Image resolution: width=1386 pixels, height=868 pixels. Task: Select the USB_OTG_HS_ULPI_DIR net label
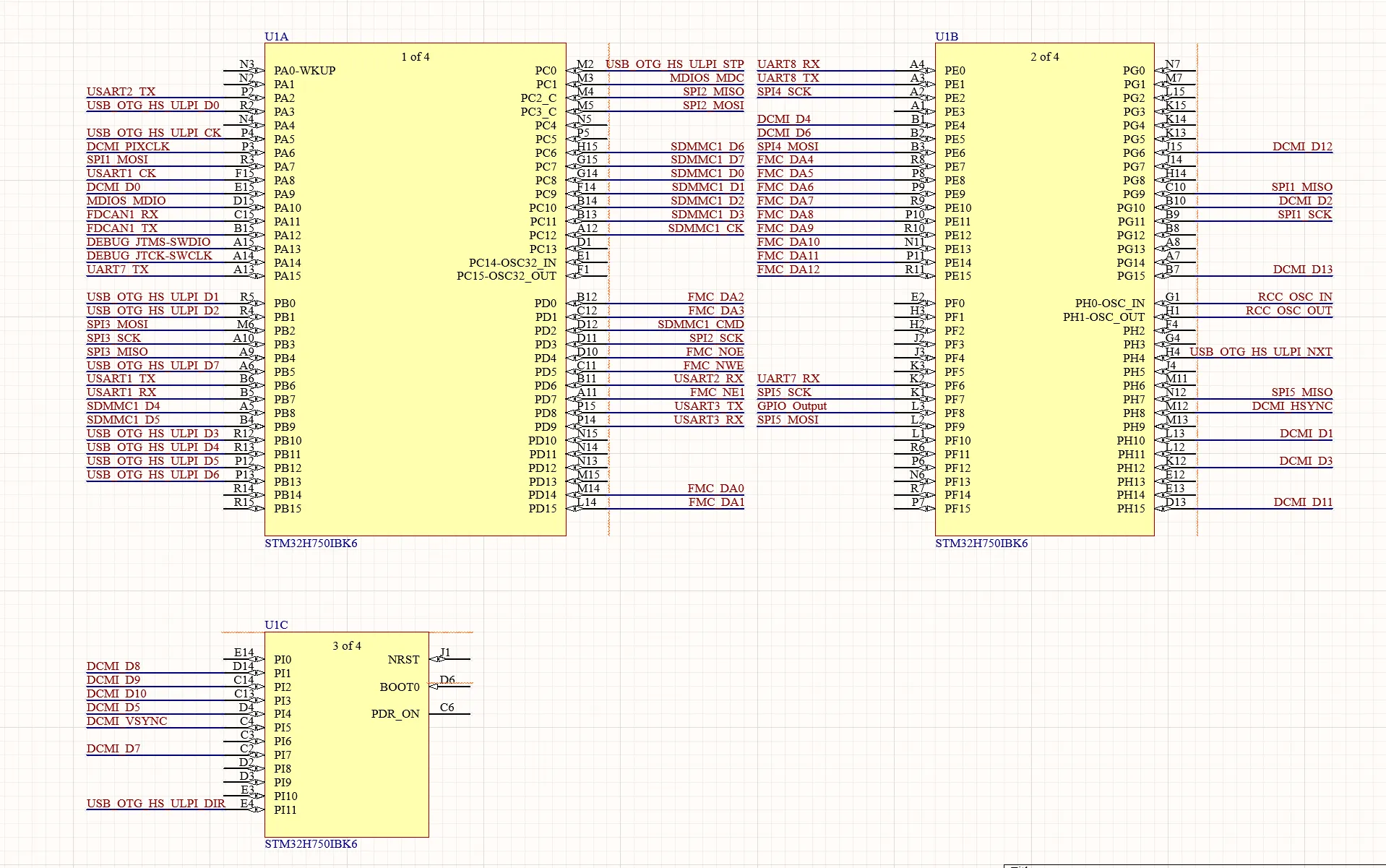tap(156, 803)
